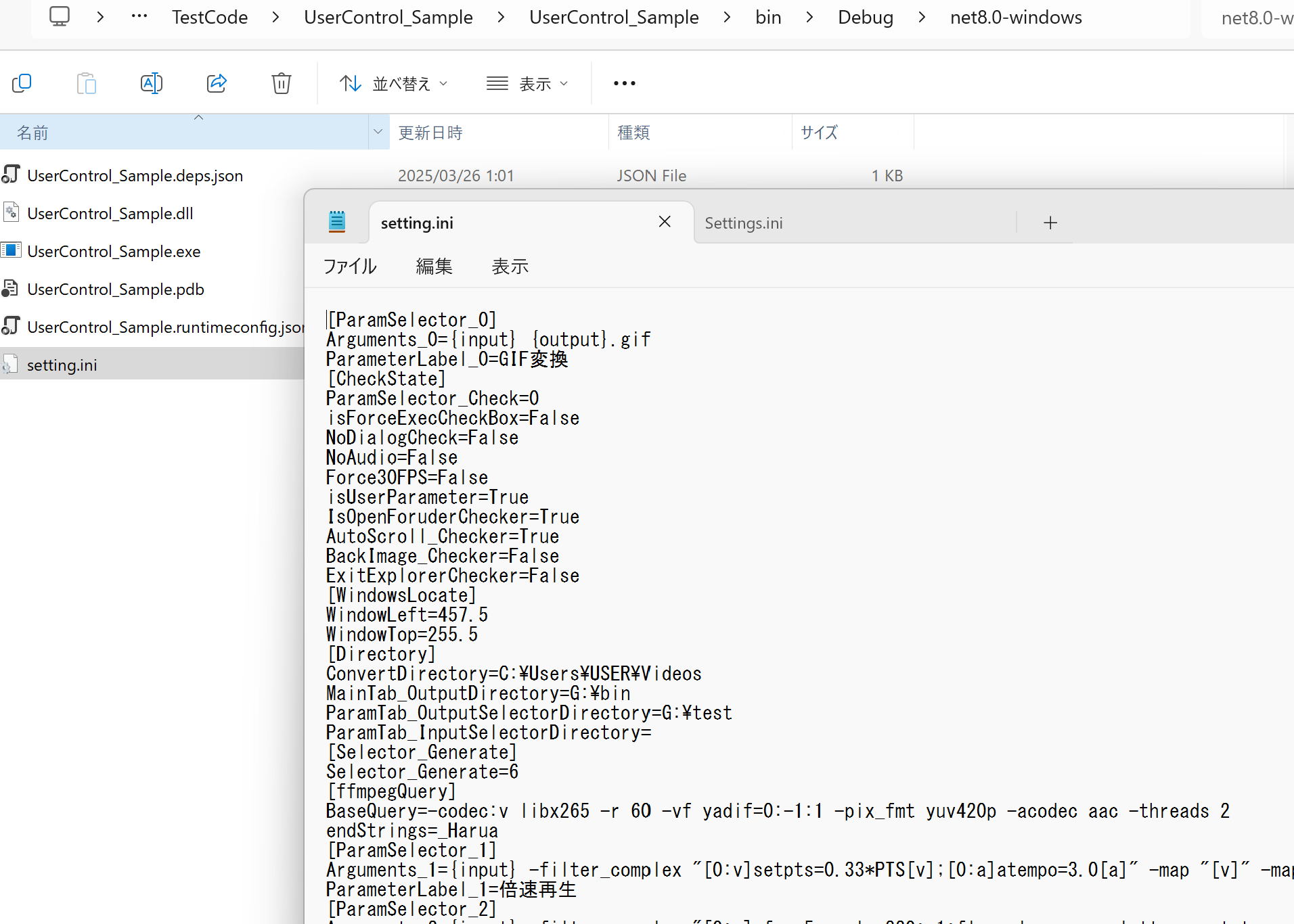Go to first UserControl_Sample breadcrumb folder
Image resolution: width=1294 pixels, height=924 pixels.
coord(388,17)
